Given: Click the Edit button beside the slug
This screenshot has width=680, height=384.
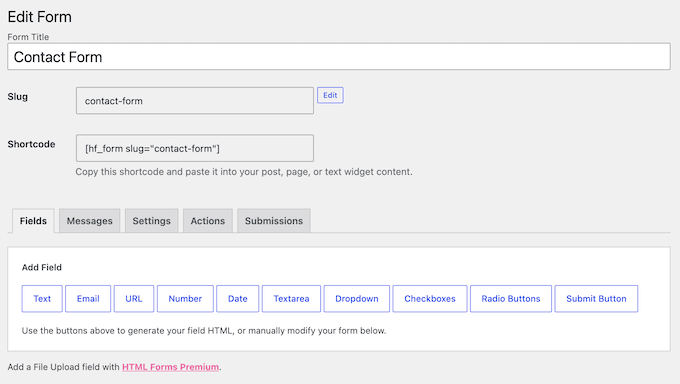Looking at the screenshot, I should [330, 95].
